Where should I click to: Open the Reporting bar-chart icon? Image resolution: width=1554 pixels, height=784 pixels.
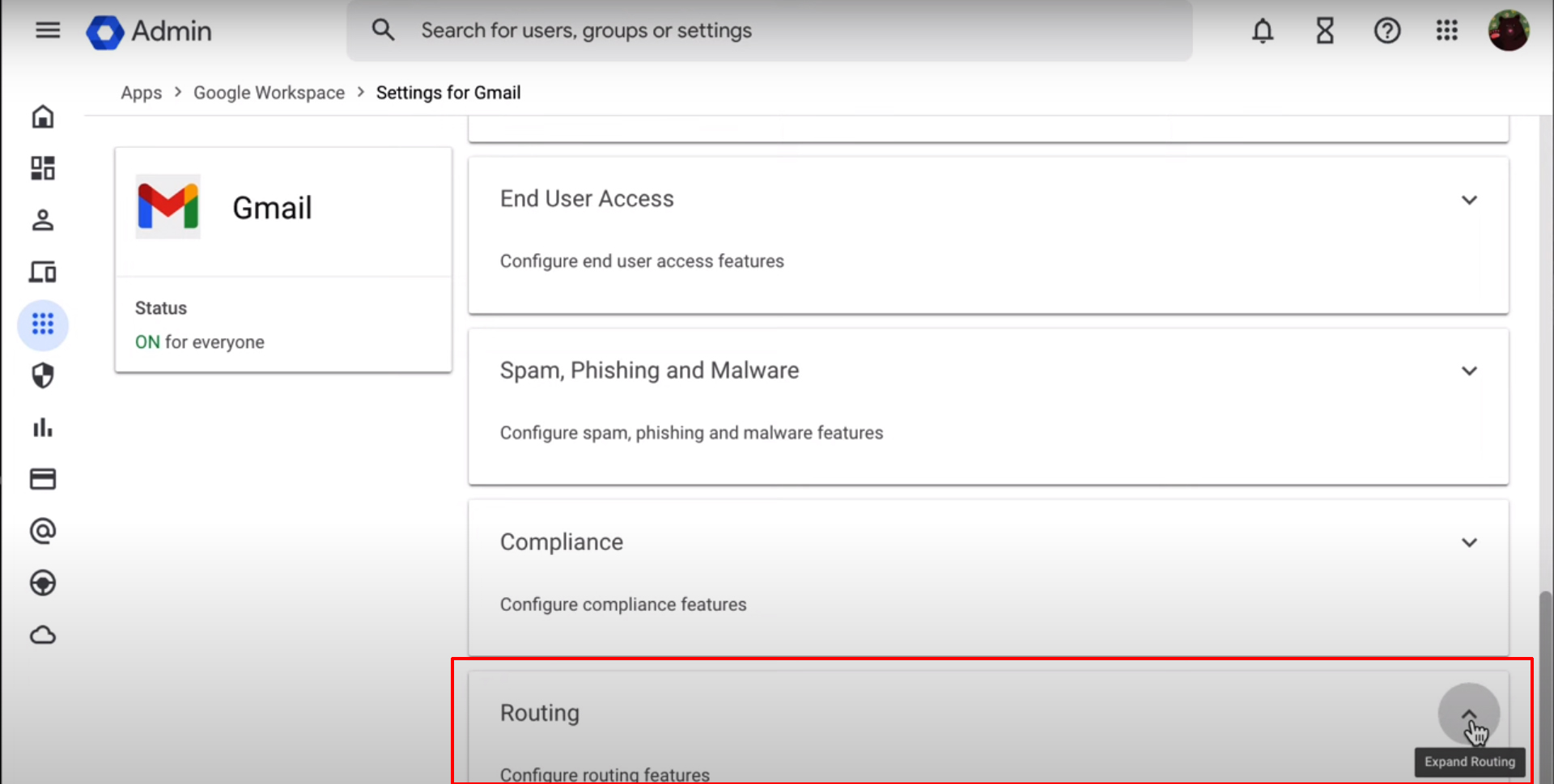43,427
